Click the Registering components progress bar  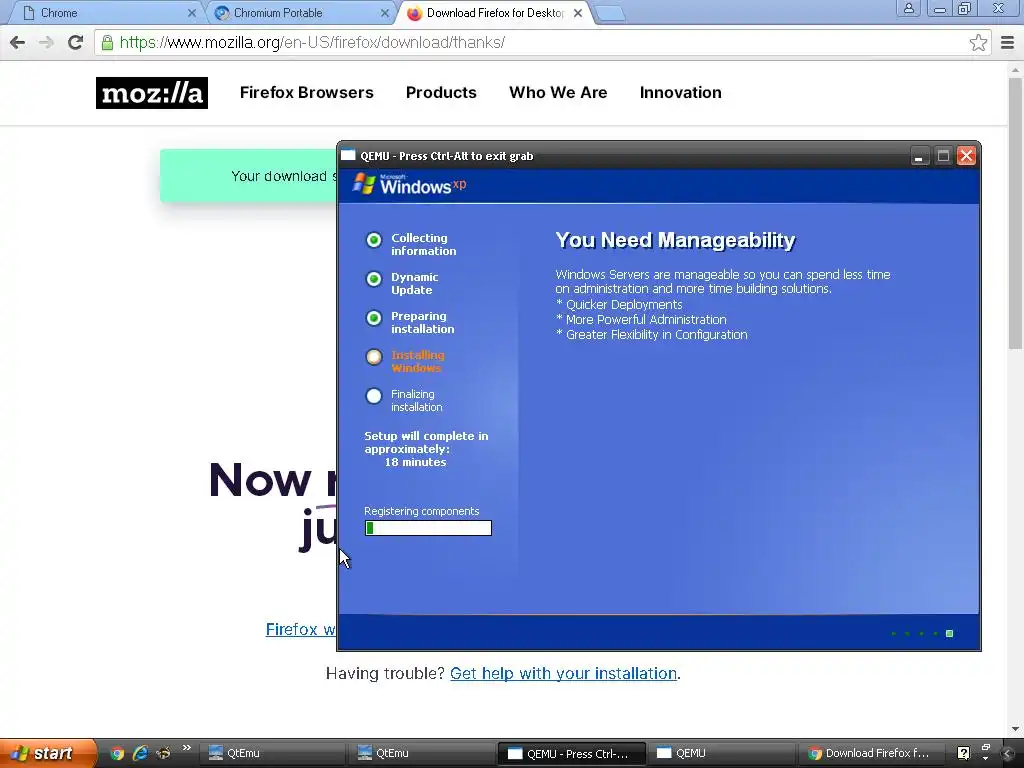pos(428,528)
